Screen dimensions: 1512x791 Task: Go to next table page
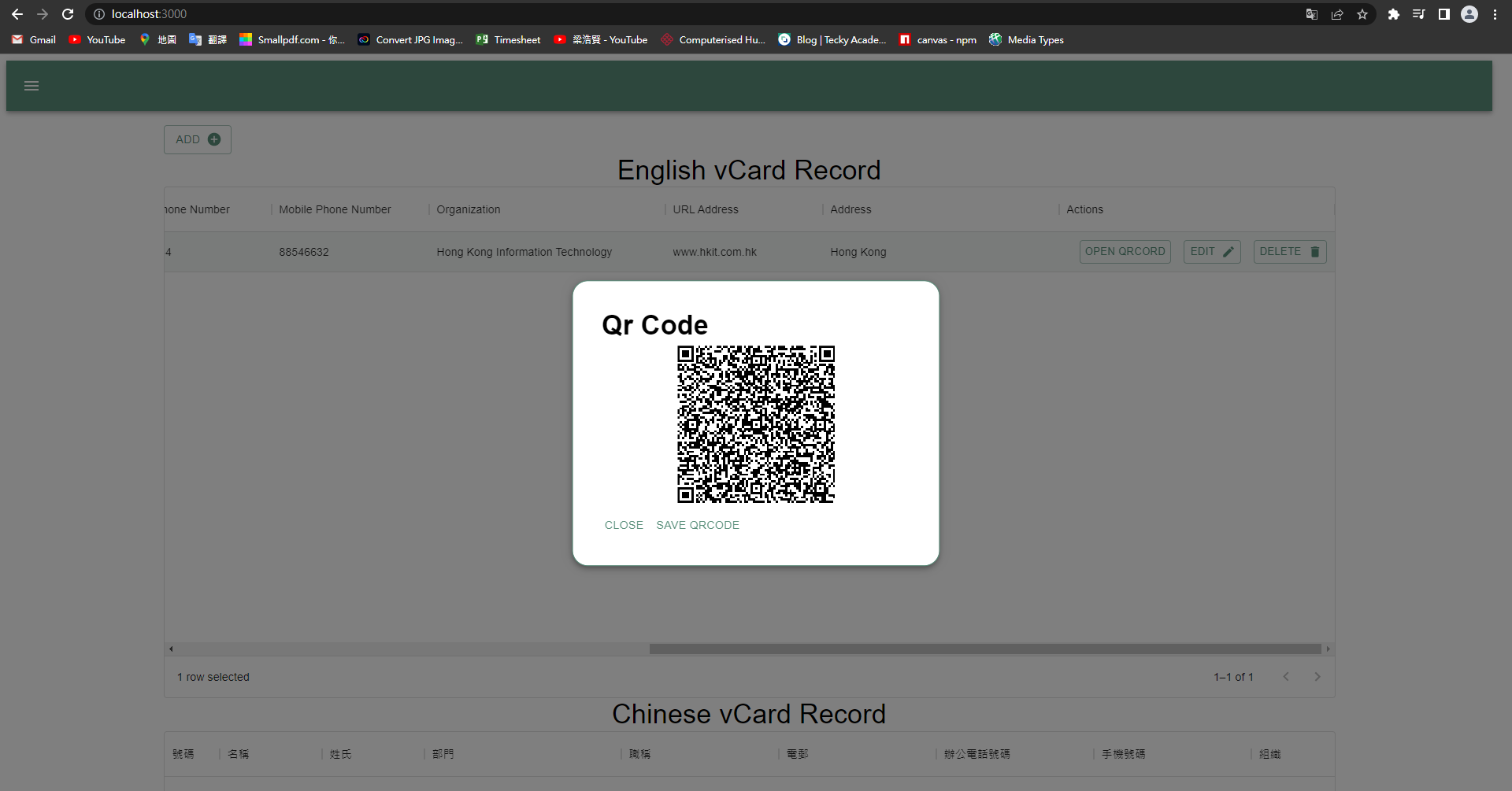tap(1317, 677)
